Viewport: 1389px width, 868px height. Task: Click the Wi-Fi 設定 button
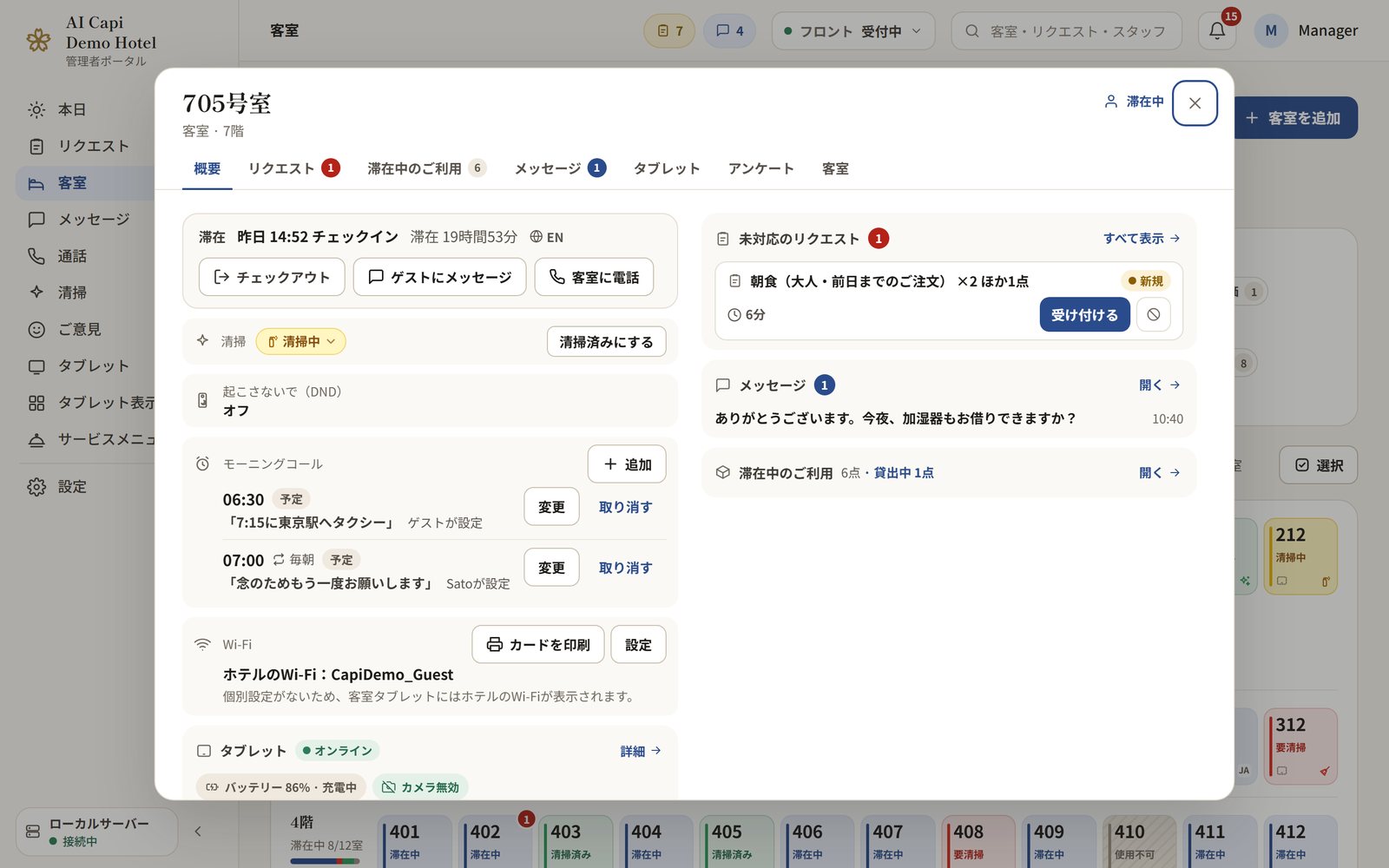pos(638,644)
